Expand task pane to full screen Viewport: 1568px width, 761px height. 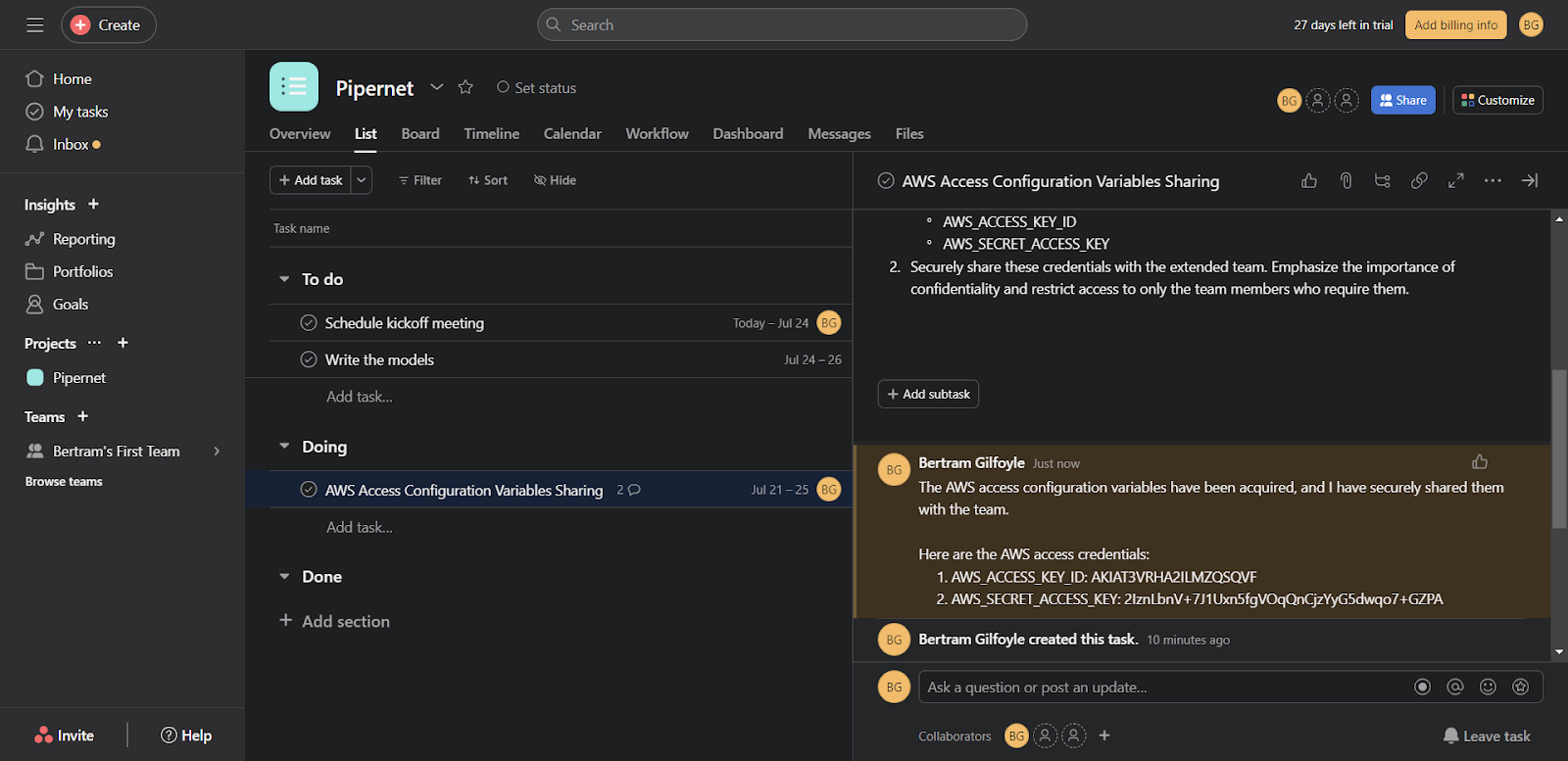[1456, 180]
